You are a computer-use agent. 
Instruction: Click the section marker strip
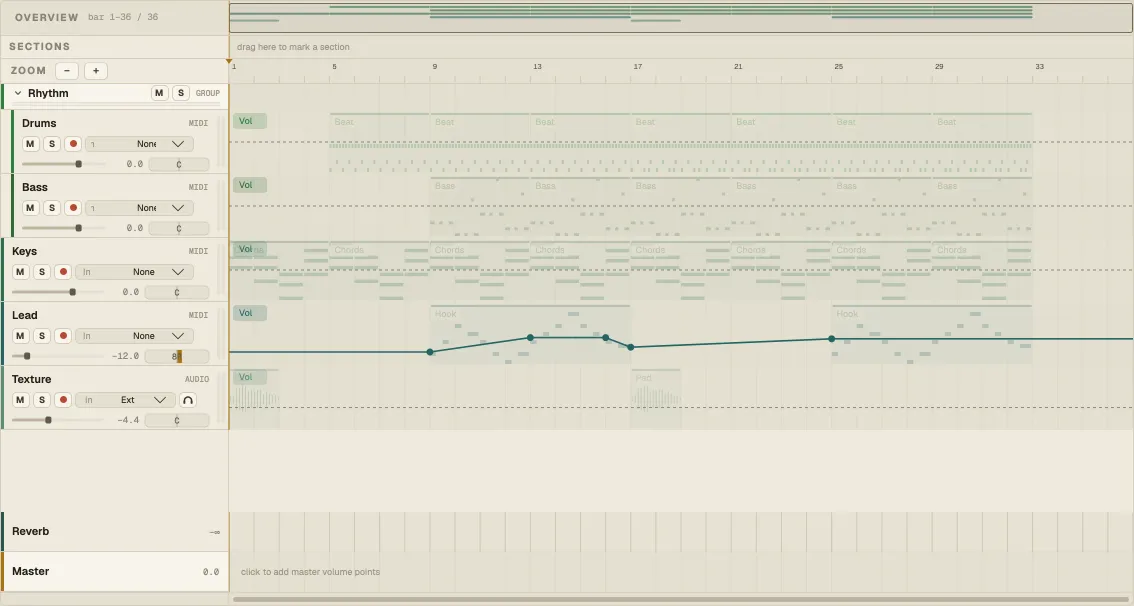681,47
